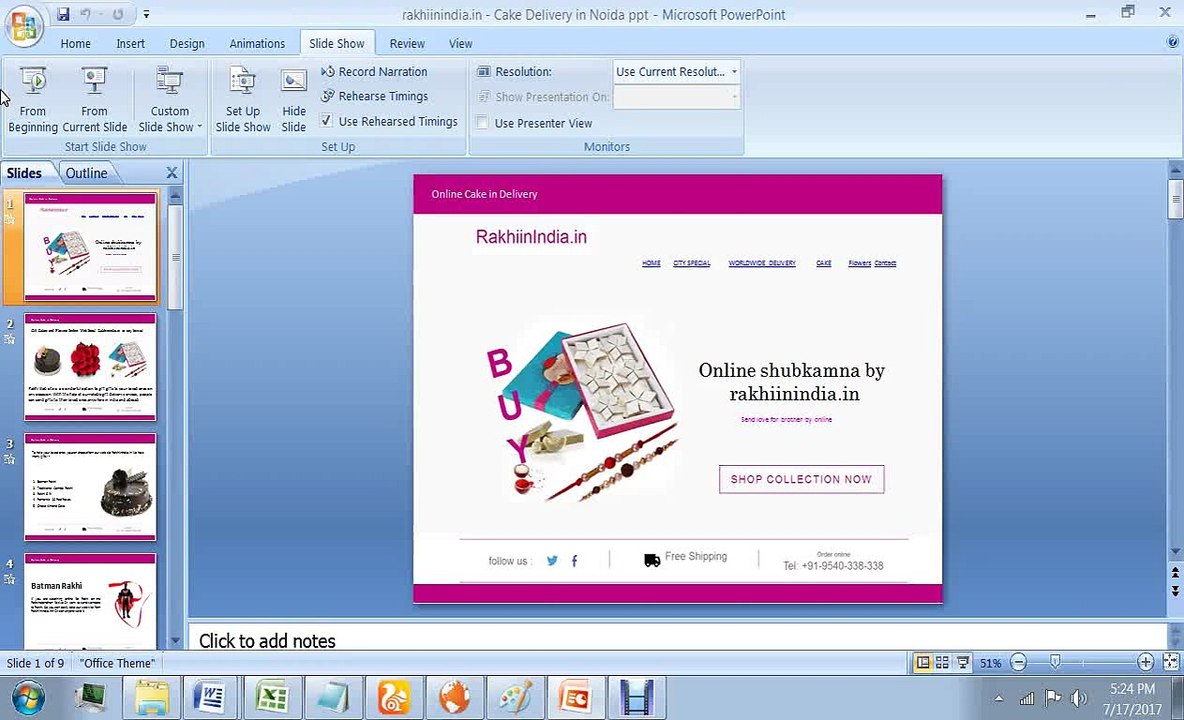
Task: Go to next slide using double-arrow button
Action: (1175, 591)
